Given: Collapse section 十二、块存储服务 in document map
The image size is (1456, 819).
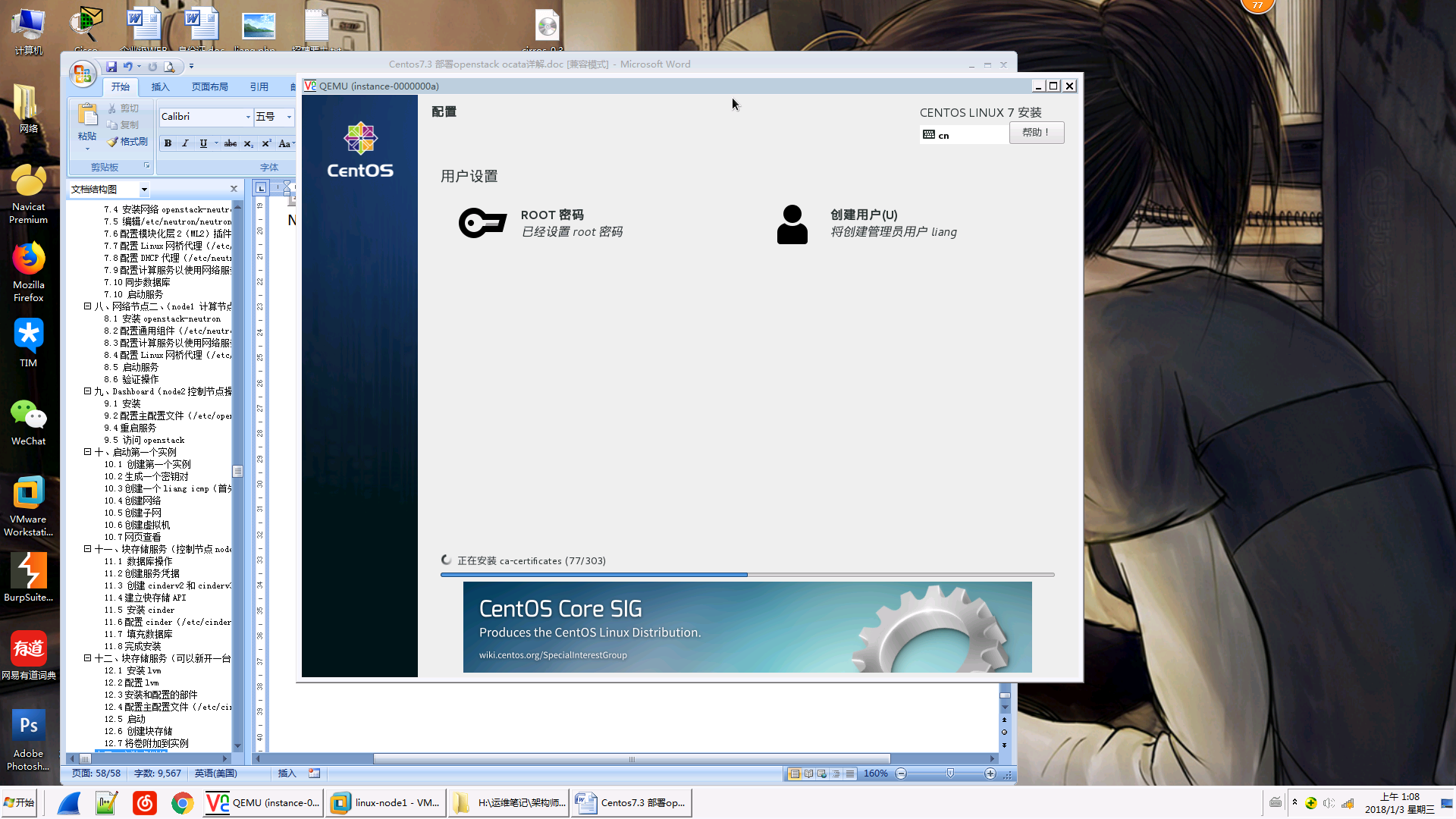Looking at the screenshot, I should click(x=87, y=658).
